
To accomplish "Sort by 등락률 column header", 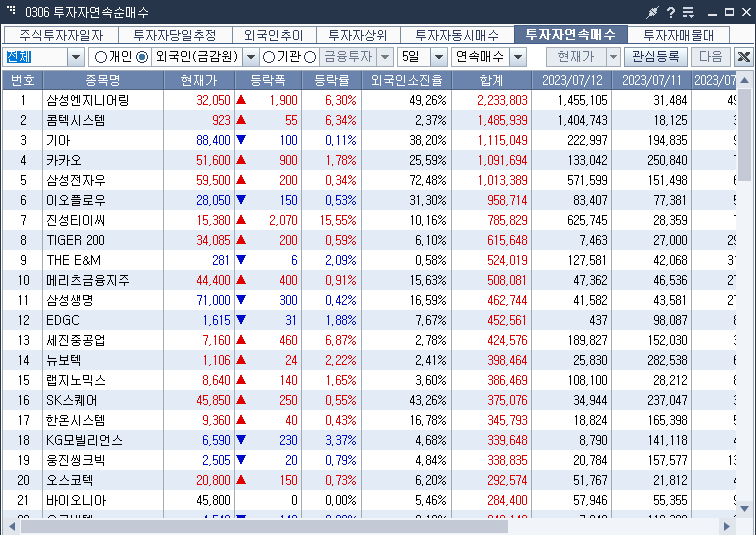I will tap(332, 80).
